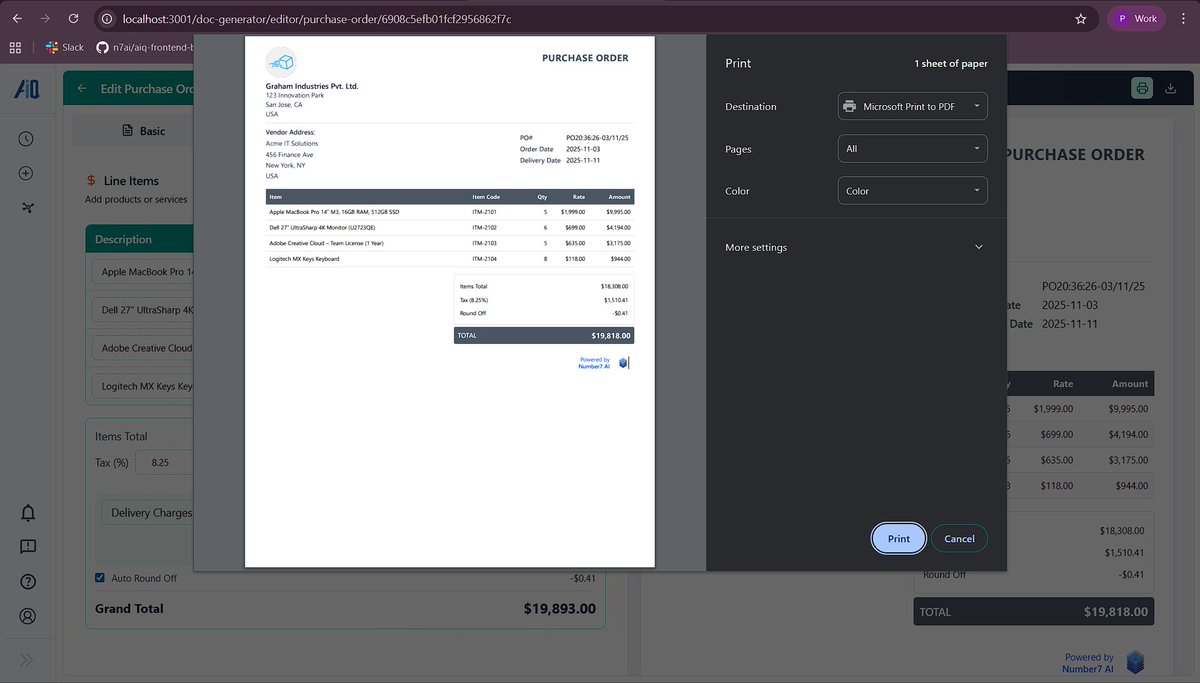Image resolution: width=1200 pixels, height=683 pixels.
Task: Click "$9,995.00" amount in background table
Action: coord(1128,409)
